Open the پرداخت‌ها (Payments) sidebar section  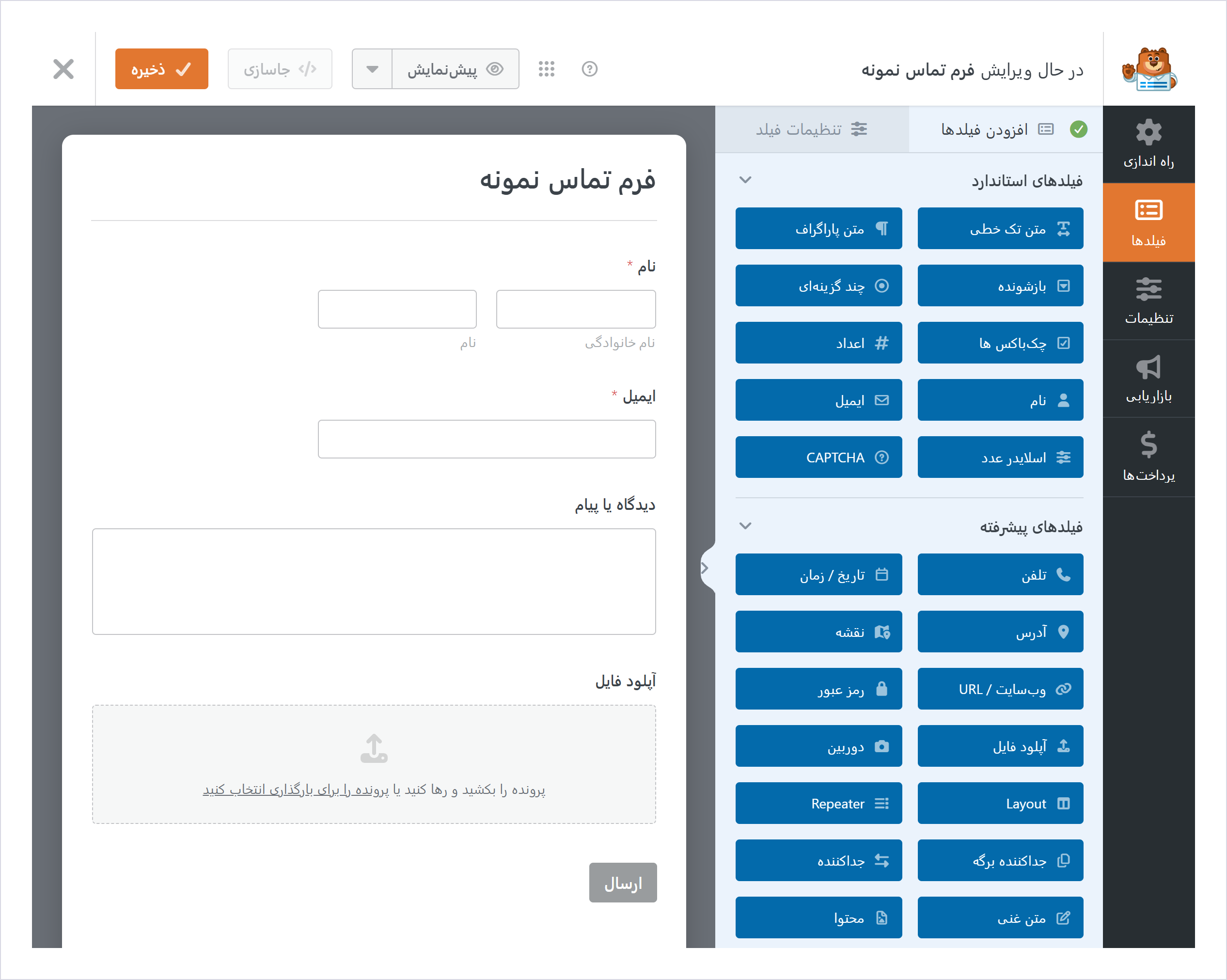pyautogui.click(x=1148, y=458)
